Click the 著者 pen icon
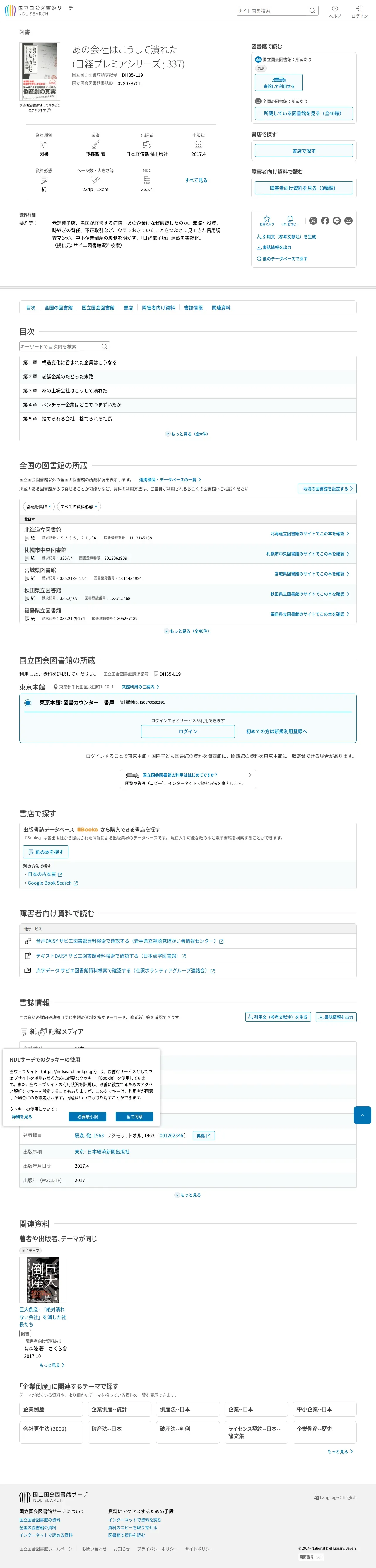The height and width of the screenshot is (1568, 376). [x=95, y=144]
